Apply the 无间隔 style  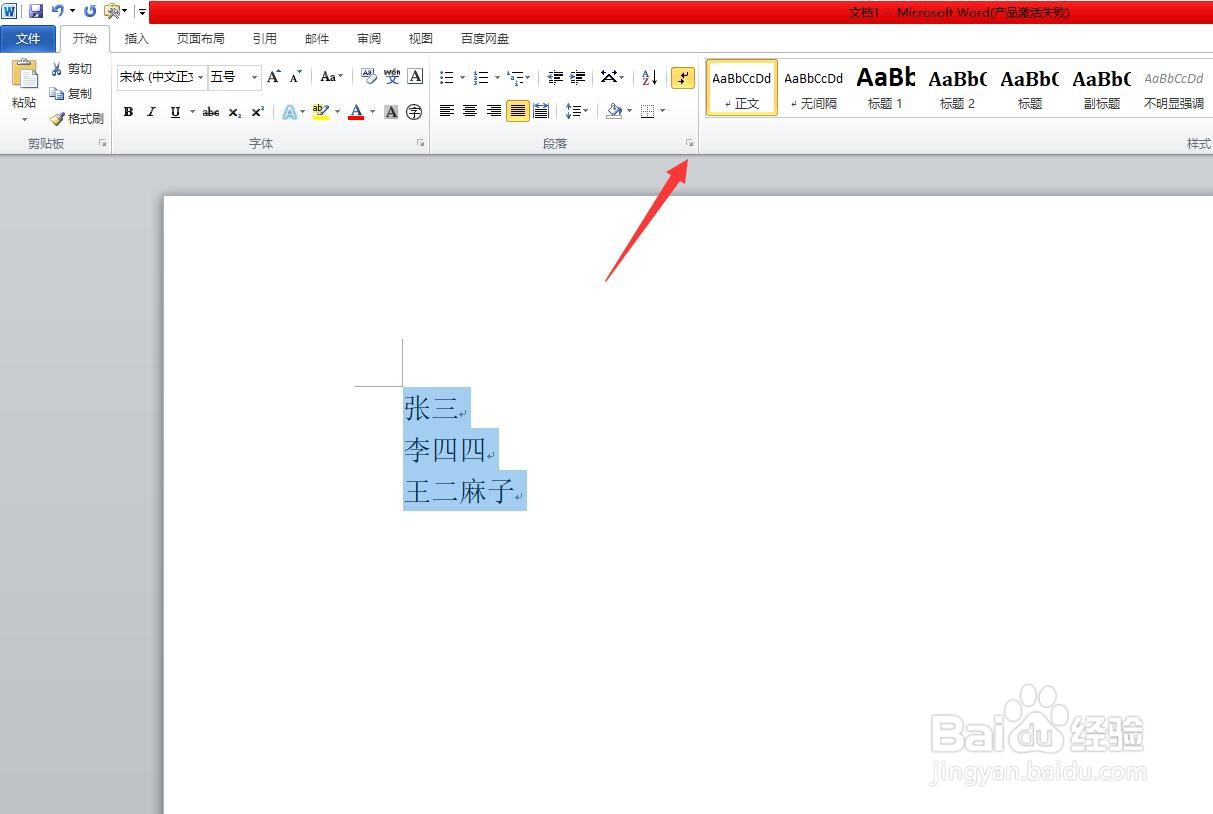pos(813,88)
